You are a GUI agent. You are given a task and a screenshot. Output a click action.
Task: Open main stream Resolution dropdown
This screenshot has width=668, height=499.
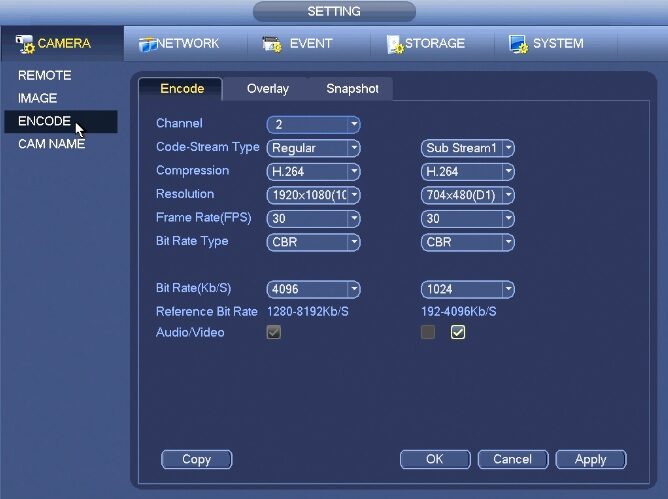pos(313,195)
